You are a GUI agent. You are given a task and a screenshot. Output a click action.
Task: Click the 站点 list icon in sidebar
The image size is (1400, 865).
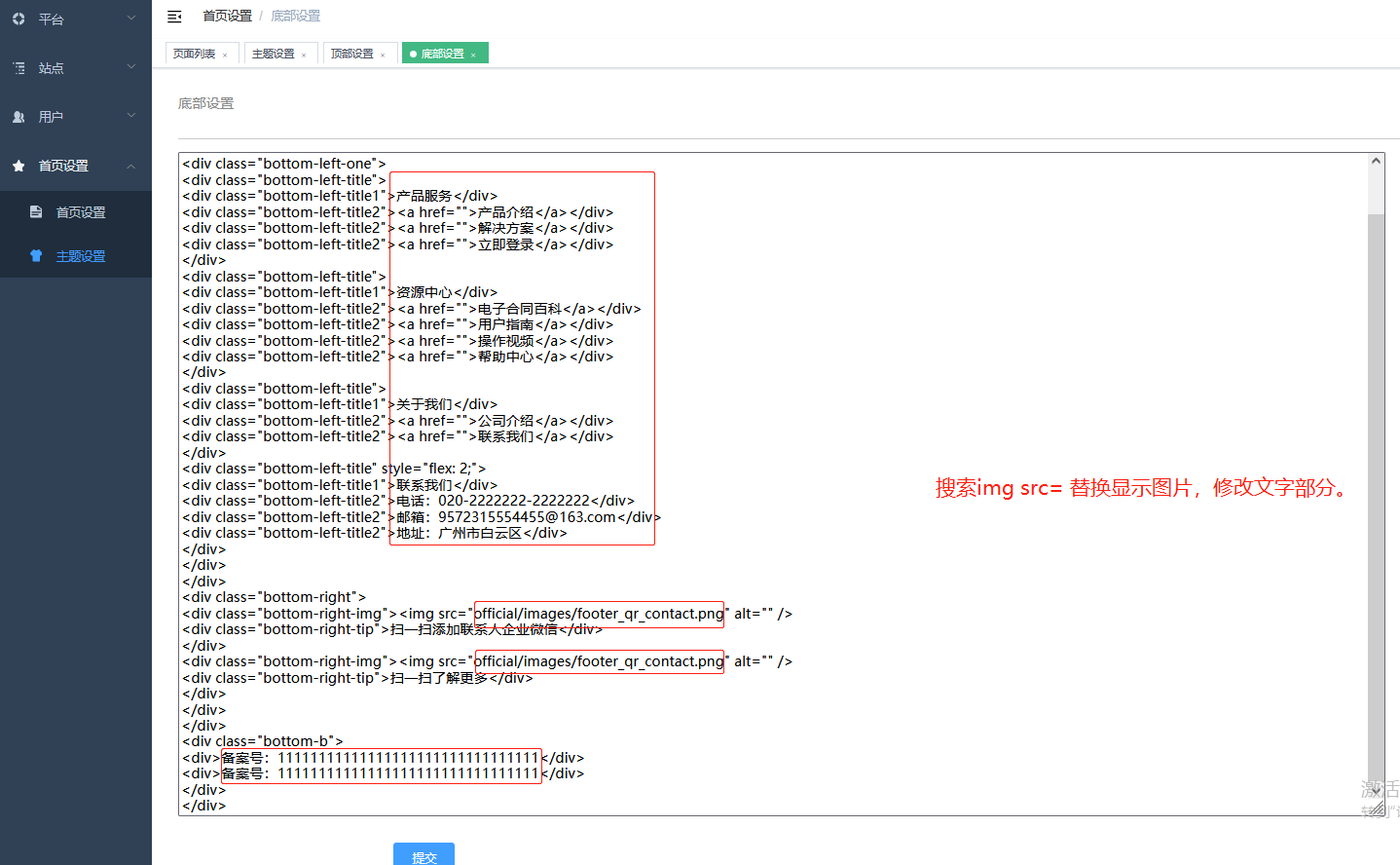18,68
